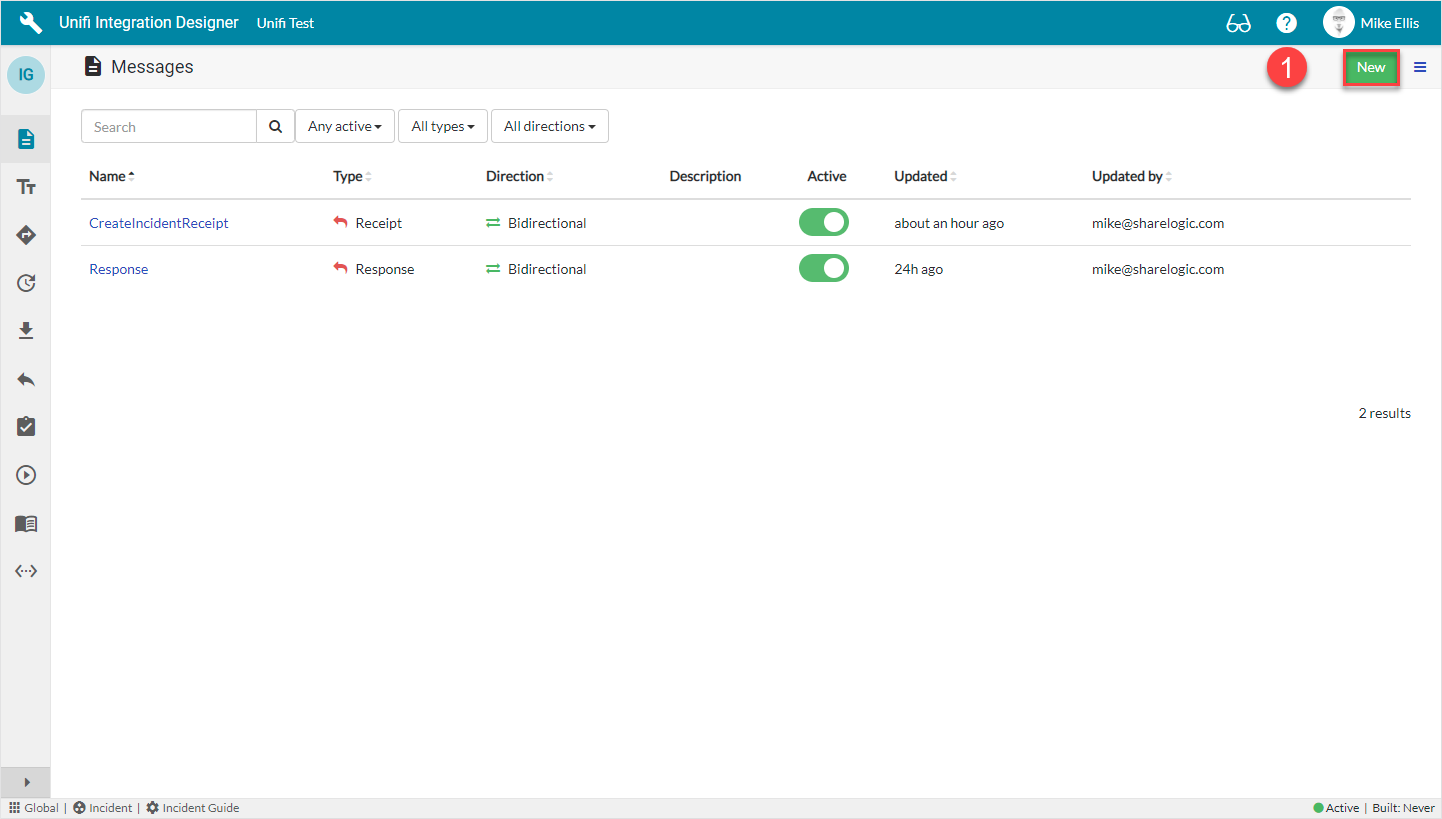Click into the Search input field

[x=169, y=127]
